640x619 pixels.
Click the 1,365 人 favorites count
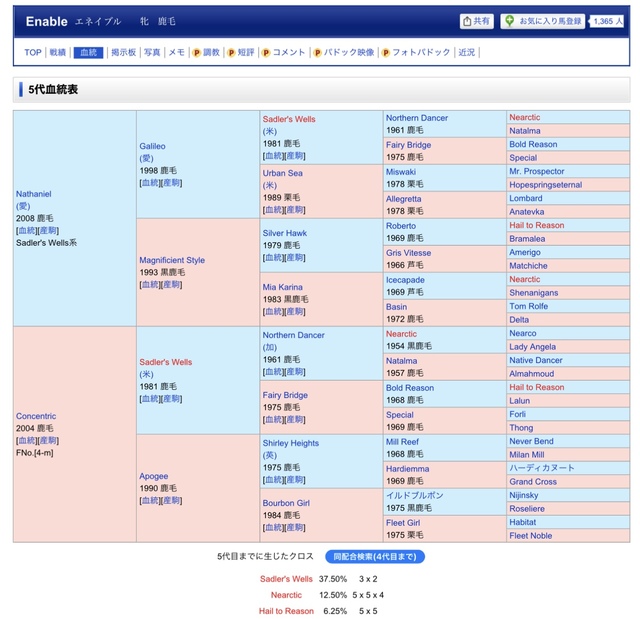[x=608, y=21]
